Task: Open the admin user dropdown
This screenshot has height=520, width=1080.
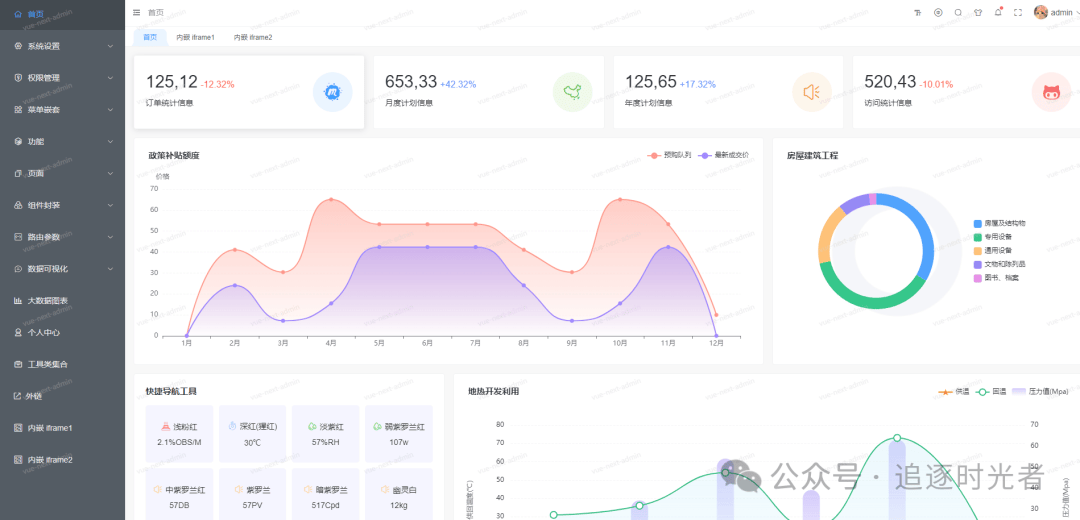Action: tap(1055, 12)
